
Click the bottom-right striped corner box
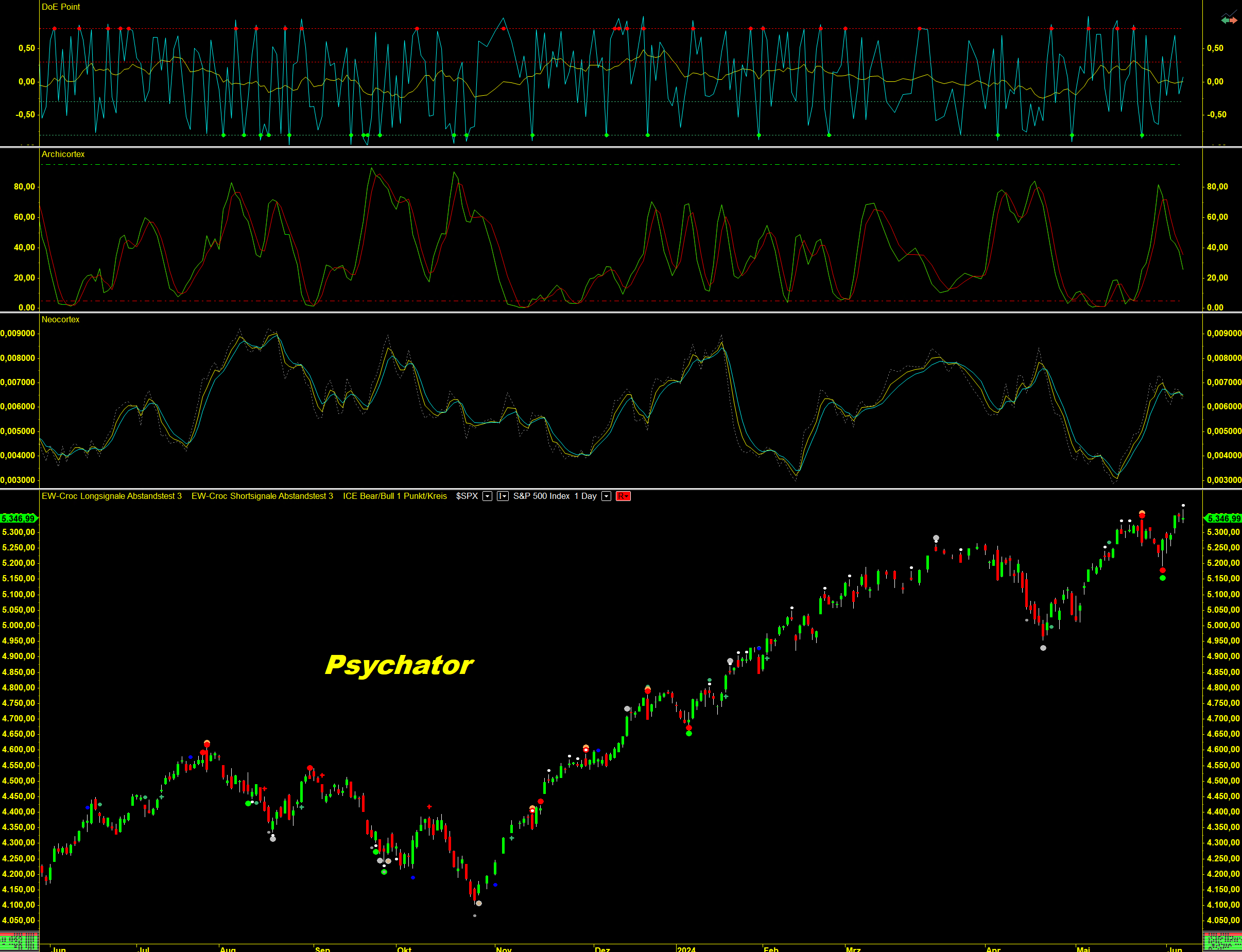[x=1222, y=942]
